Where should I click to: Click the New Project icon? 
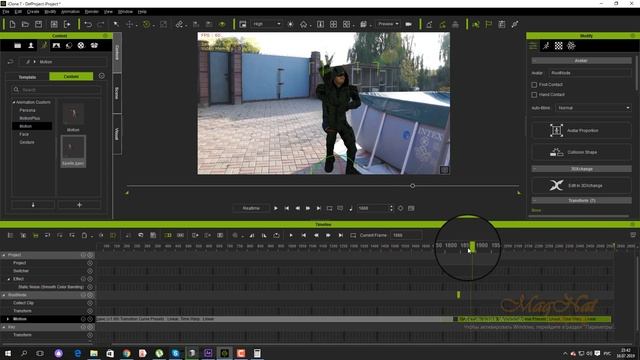click(12, 24)
